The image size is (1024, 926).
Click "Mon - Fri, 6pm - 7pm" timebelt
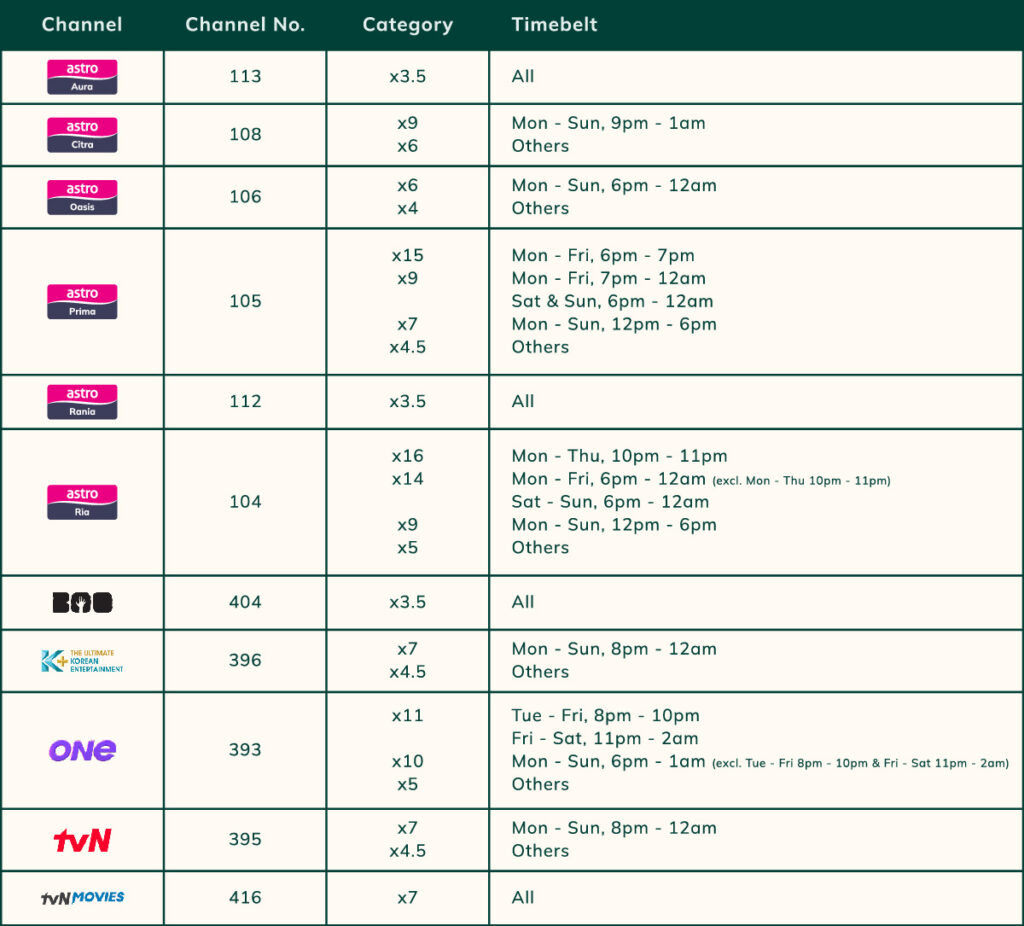click(x=603, y=255)
